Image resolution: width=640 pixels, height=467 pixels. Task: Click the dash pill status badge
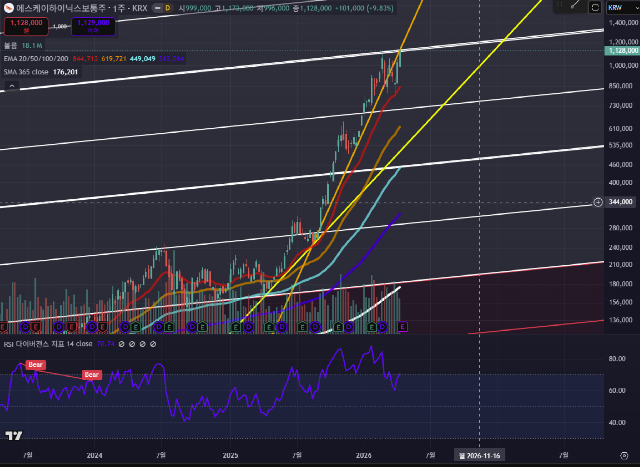157,8
